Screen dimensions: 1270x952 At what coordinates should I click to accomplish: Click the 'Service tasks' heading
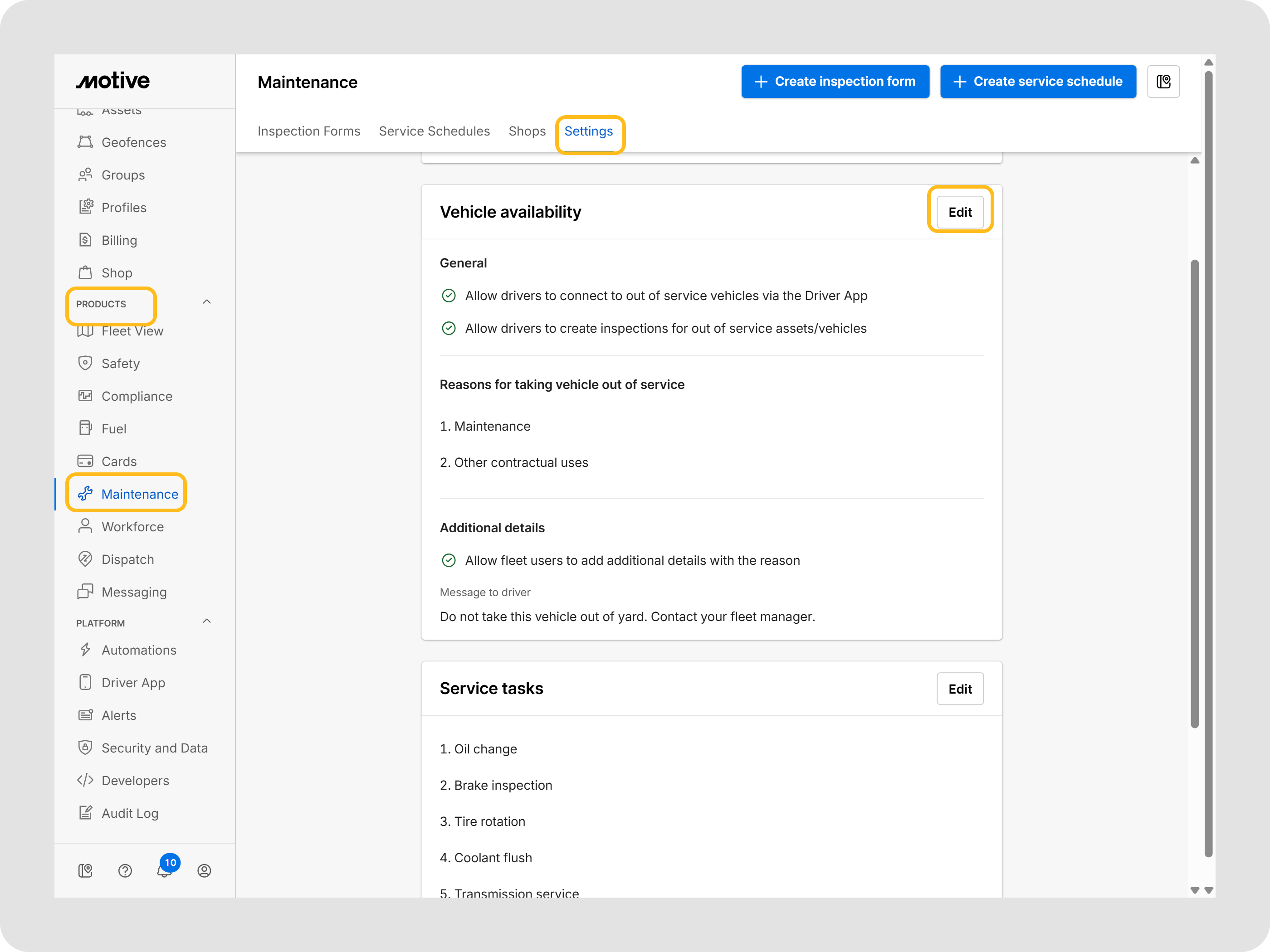pos(492,689)
